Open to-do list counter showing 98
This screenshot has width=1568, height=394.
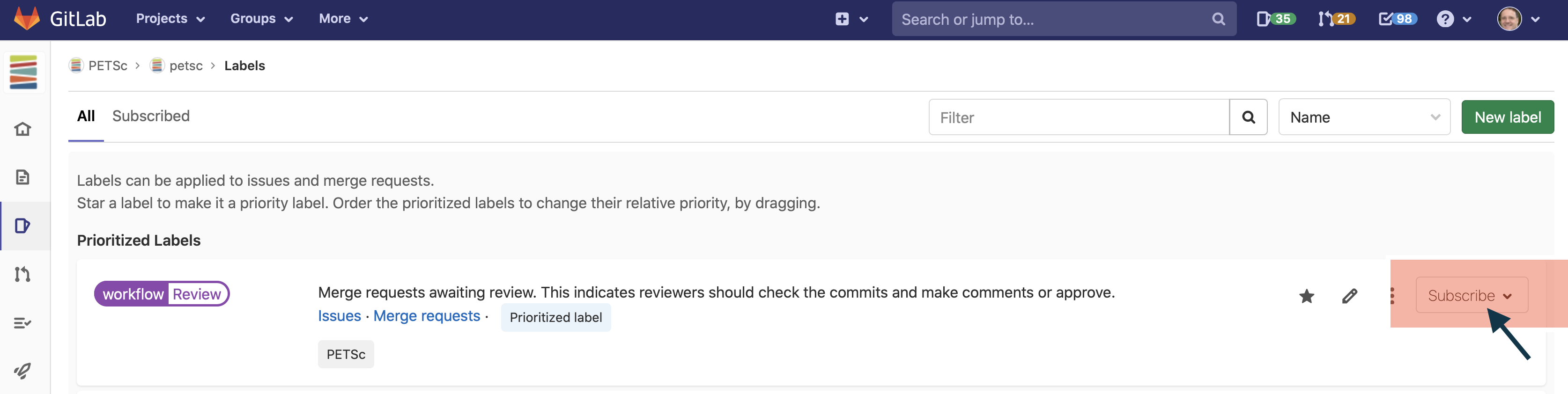pyautogui.click(x=1398, y=19)
